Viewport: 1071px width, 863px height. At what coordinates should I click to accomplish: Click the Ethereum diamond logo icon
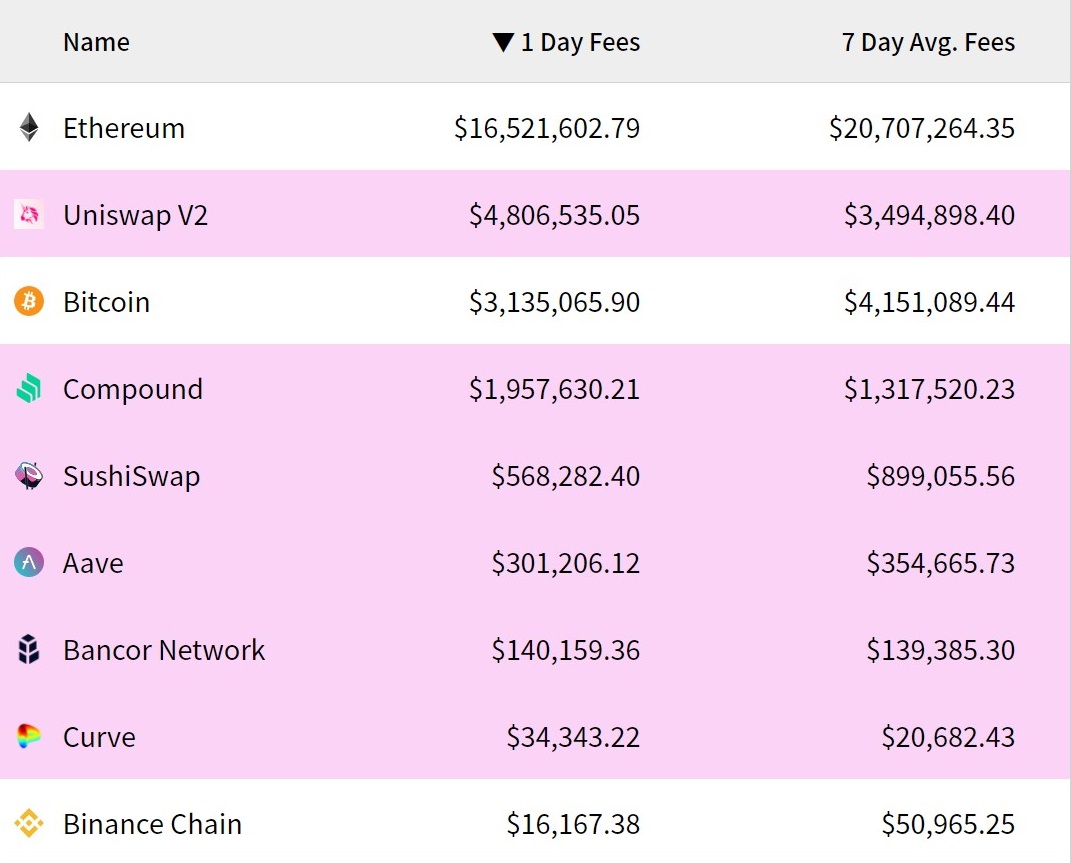(x=29, y=128)
